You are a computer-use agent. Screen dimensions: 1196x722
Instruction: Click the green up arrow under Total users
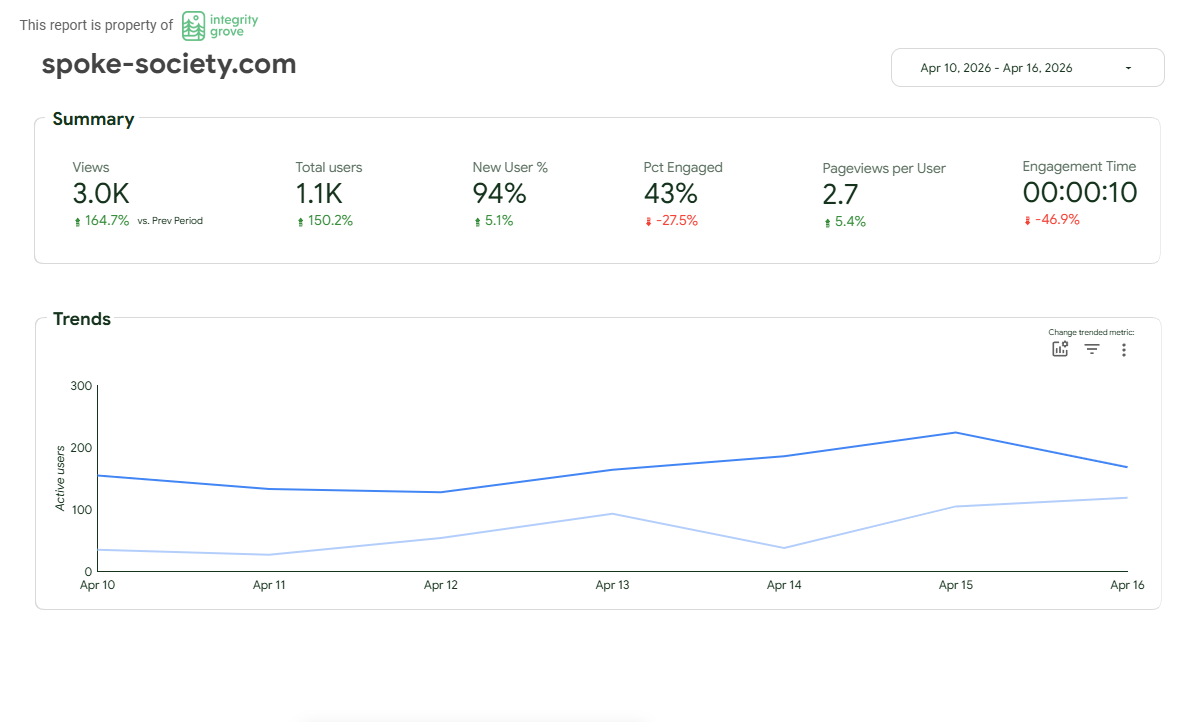[300, 222]
